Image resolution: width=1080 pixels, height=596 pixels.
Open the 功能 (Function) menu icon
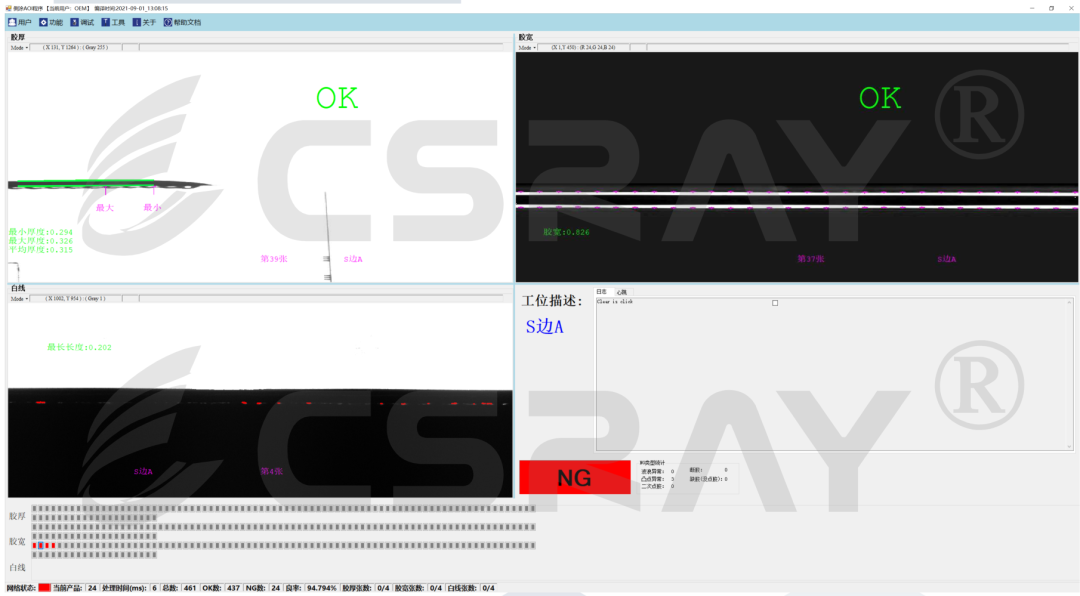click(43, 22)
